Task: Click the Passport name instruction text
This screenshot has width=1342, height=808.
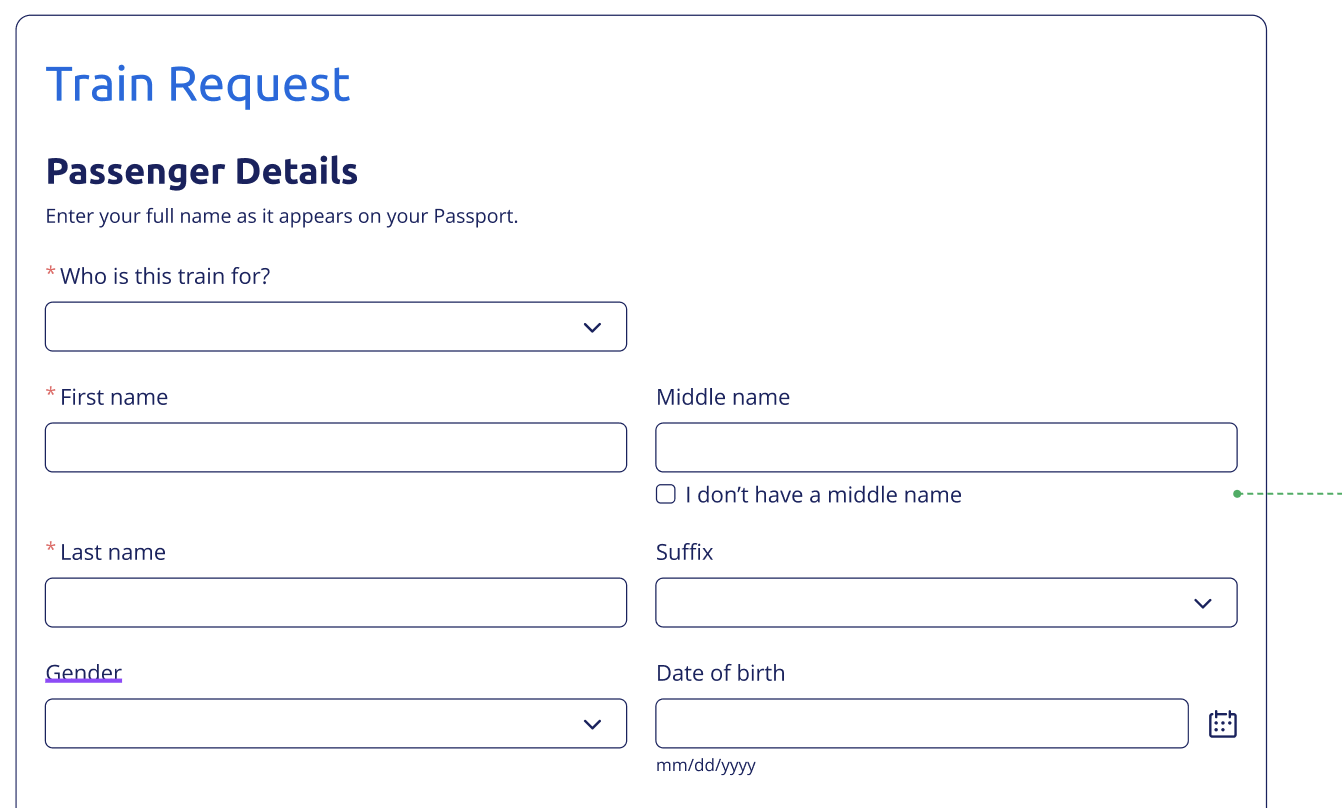Action: click(x=282, y=216)
